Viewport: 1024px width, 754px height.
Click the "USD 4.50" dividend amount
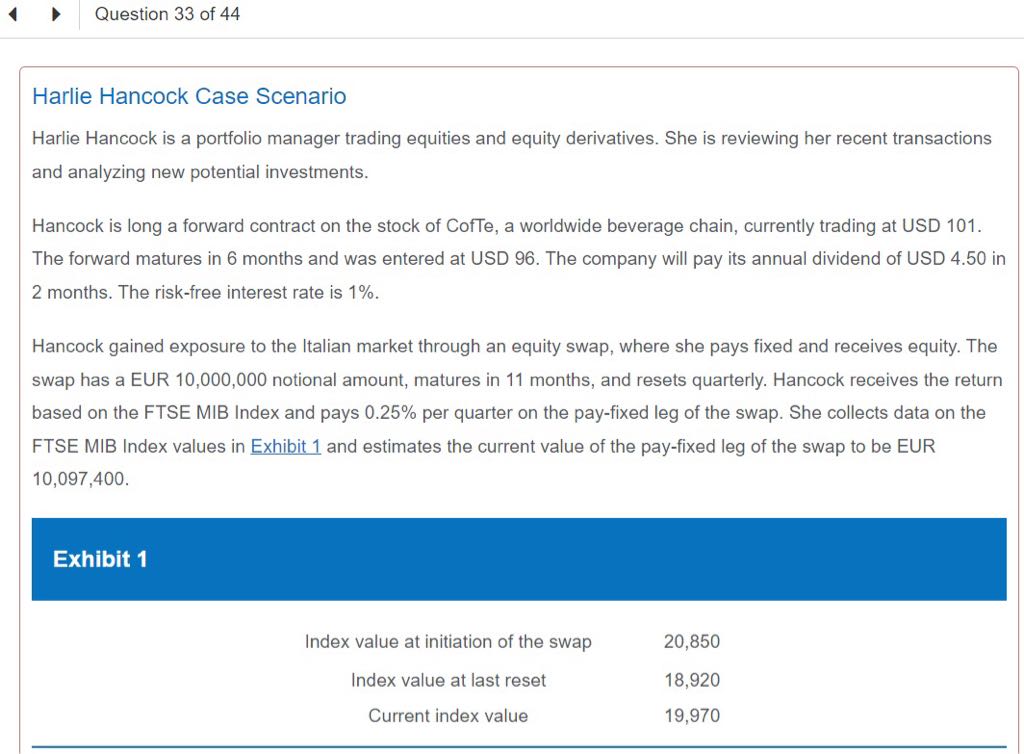pyautogui.click(x=948, y=259)
